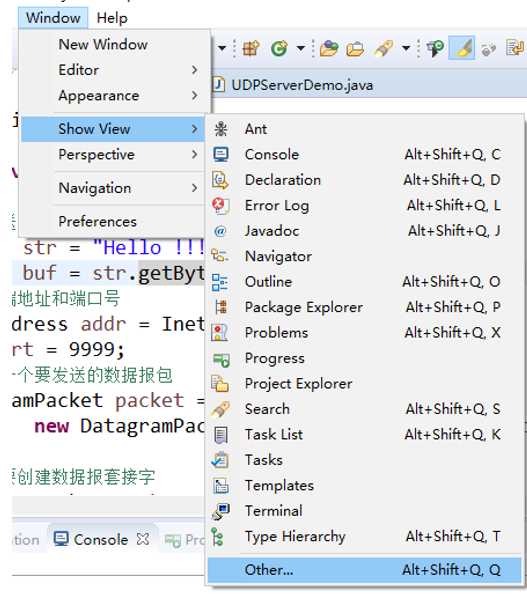527x598 pixels.
Task: Click the Javadoc entry text
Action: coord(272,231)
